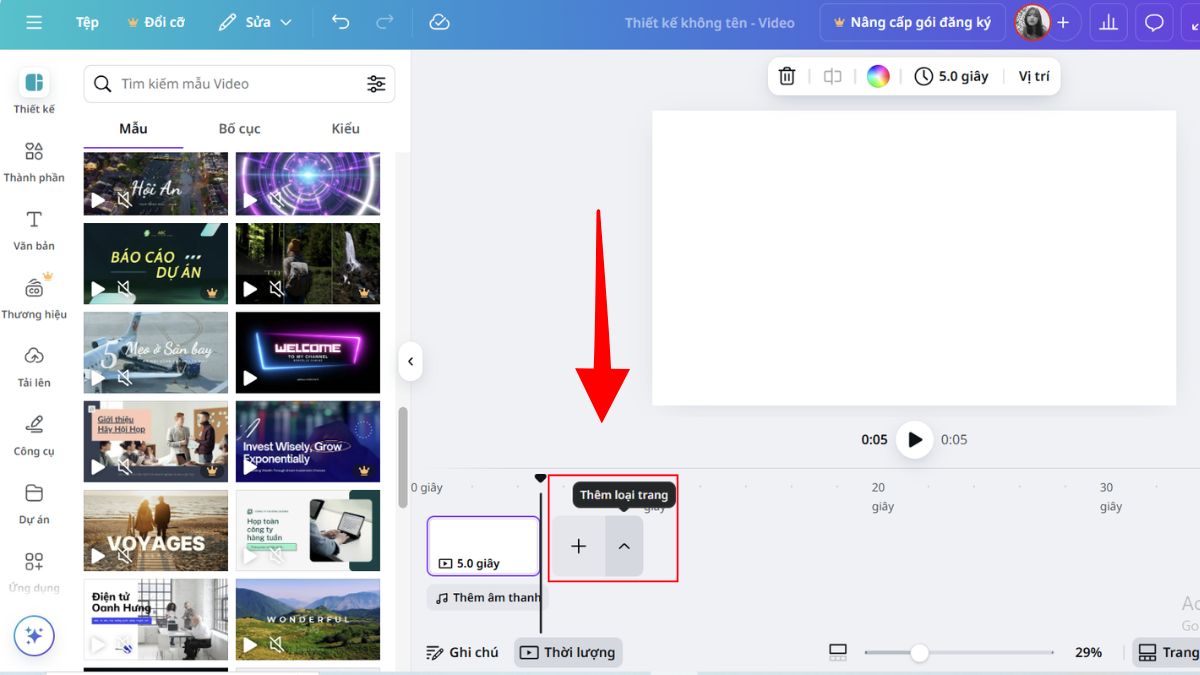1200x675 pixels.
Task: Select the Hội An video template
Action: pos(156,184)
